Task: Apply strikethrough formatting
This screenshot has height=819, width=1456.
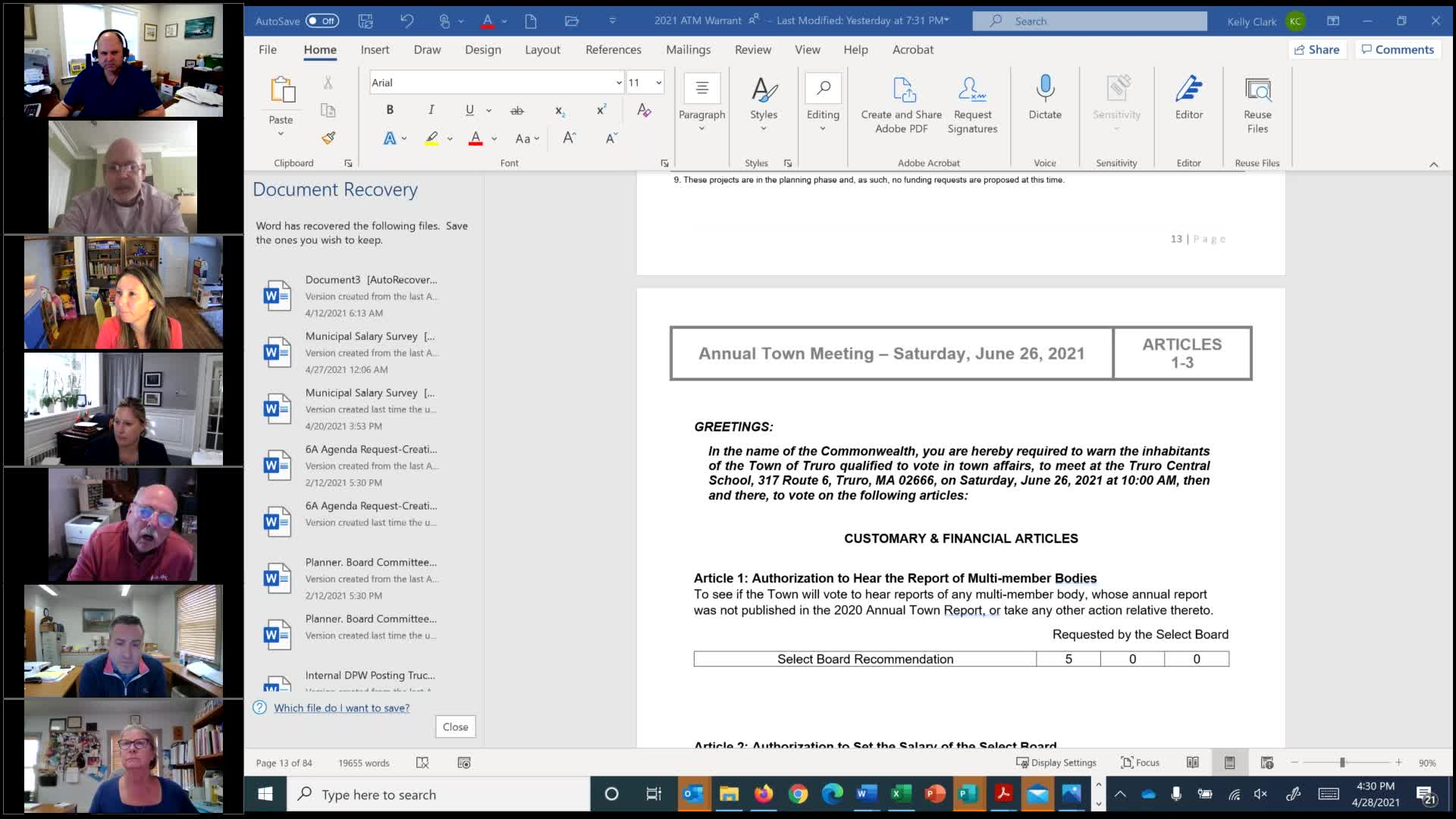Action: [517, 110]
